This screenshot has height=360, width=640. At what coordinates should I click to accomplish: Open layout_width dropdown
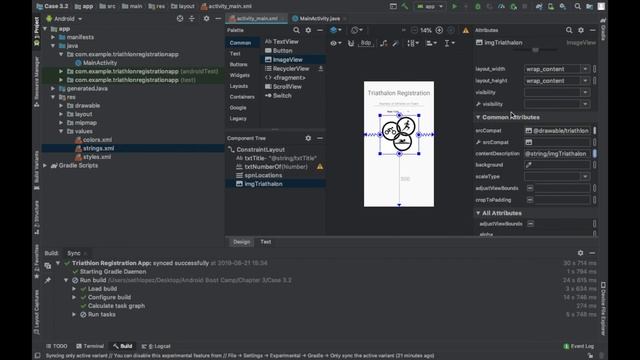pyautogui.click(x=585, y=69)
